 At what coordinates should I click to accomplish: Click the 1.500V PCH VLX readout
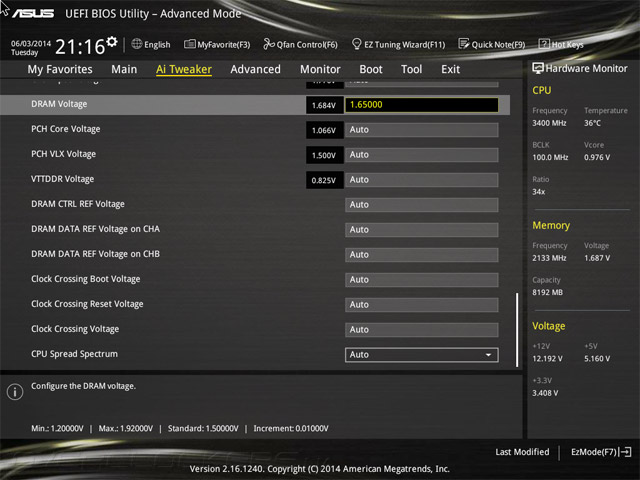click(x=324, y=155)
